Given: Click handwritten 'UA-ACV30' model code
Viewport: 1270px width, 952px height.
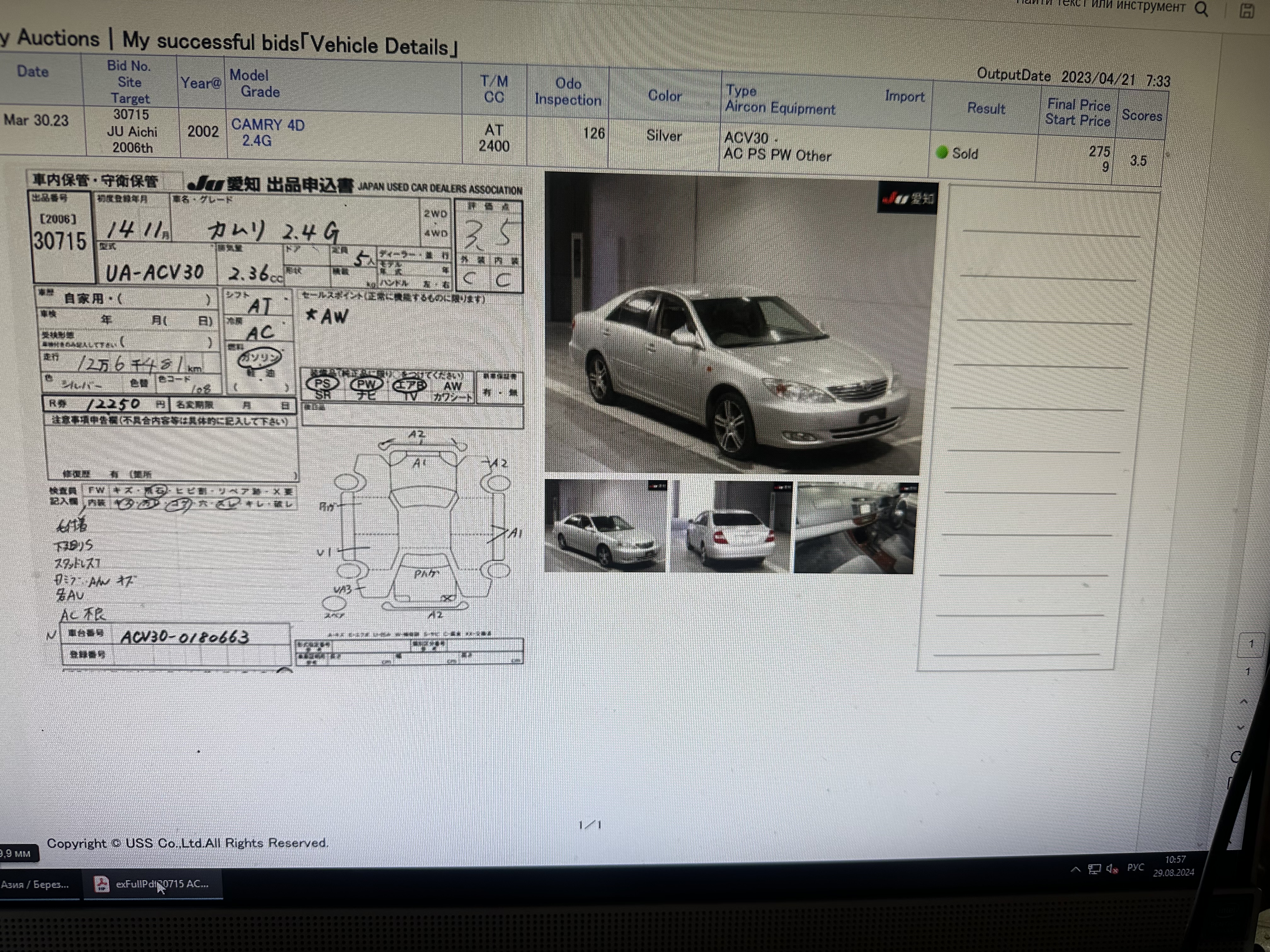Looking at the screenshot, I should [154, 272].
